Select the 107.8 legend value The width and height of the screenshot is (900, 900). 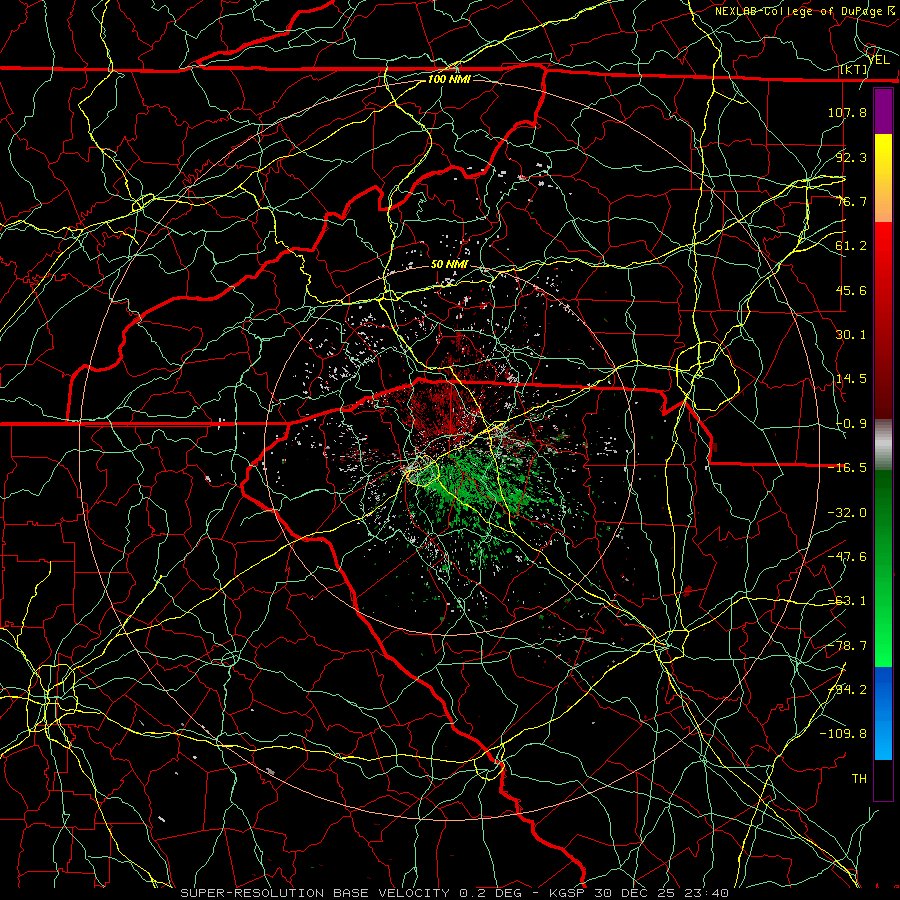pyautogui.click(x=847, y=112)
